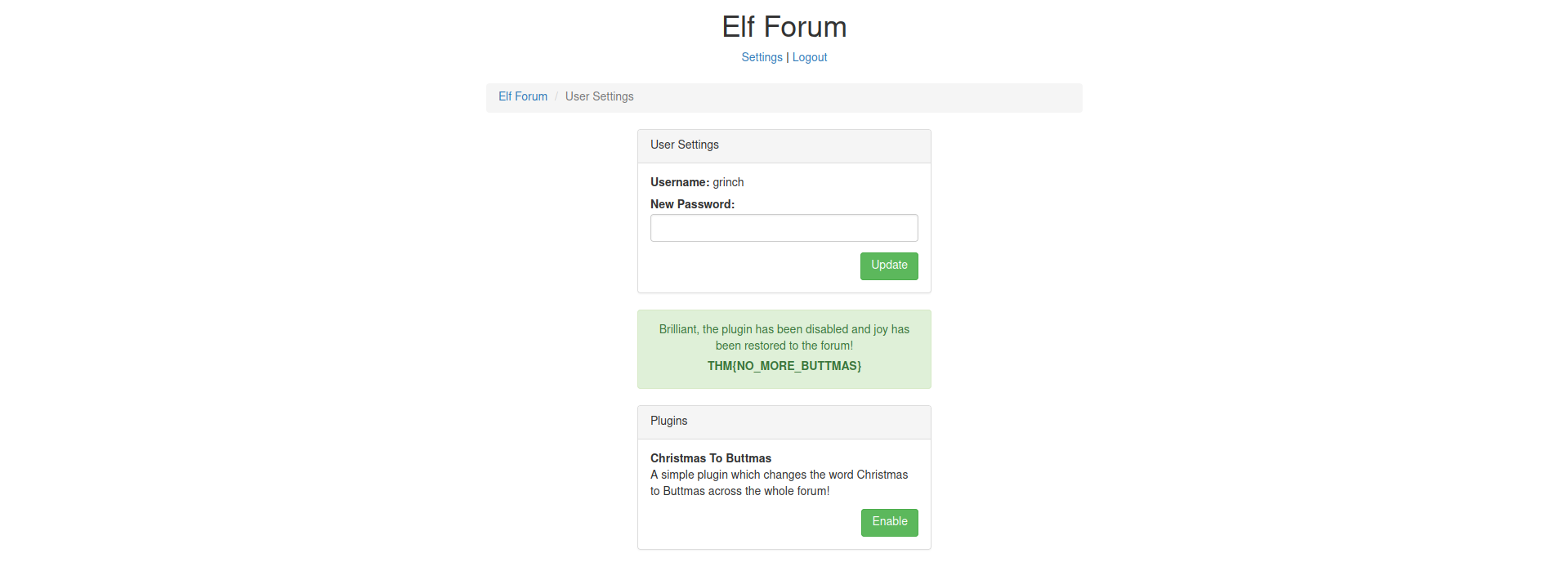Open the Settings link in header

(762, 57)
